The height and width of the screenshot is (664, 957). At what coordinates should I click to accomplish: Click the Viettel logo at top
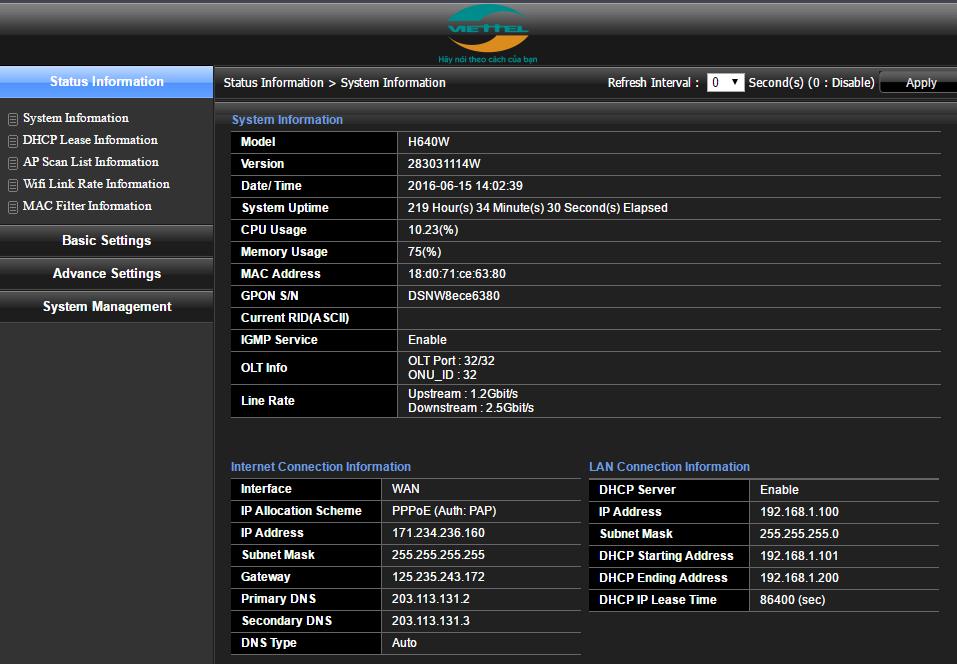[488, 30]
